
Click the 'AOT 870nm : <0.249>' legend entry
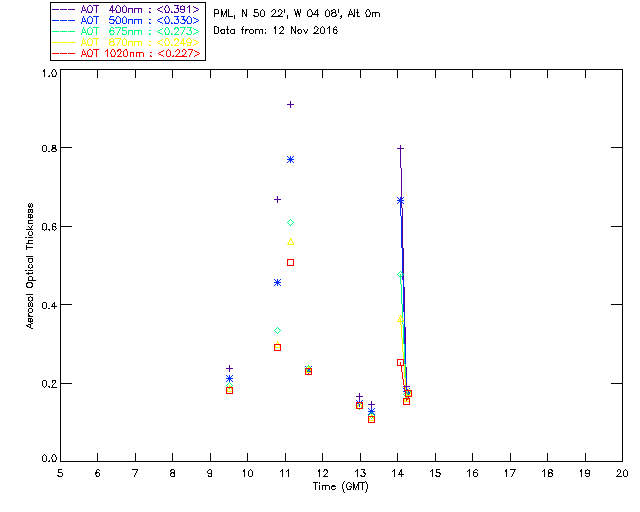[127, 42]
